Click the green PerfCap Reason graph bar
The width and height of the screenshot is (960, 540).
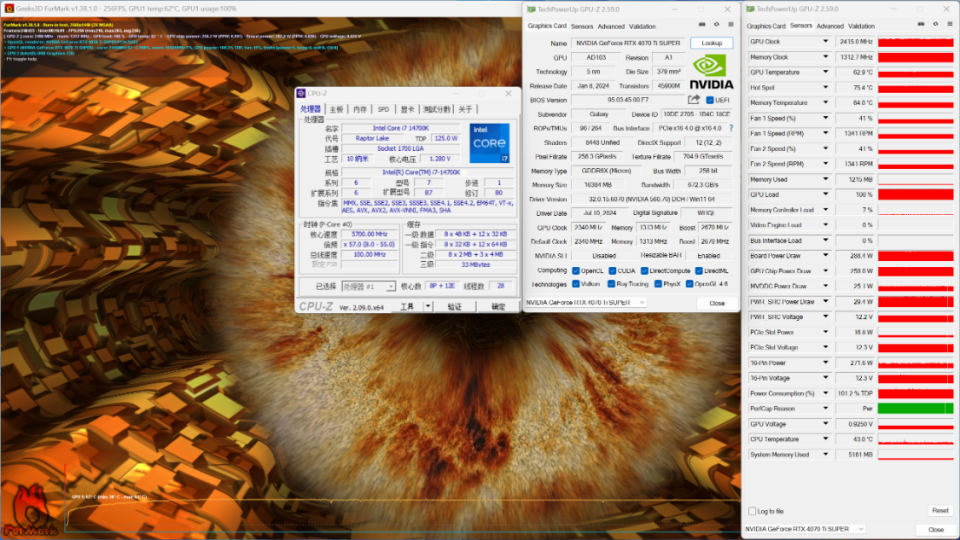pyautogui.click(x=916, y=408)
